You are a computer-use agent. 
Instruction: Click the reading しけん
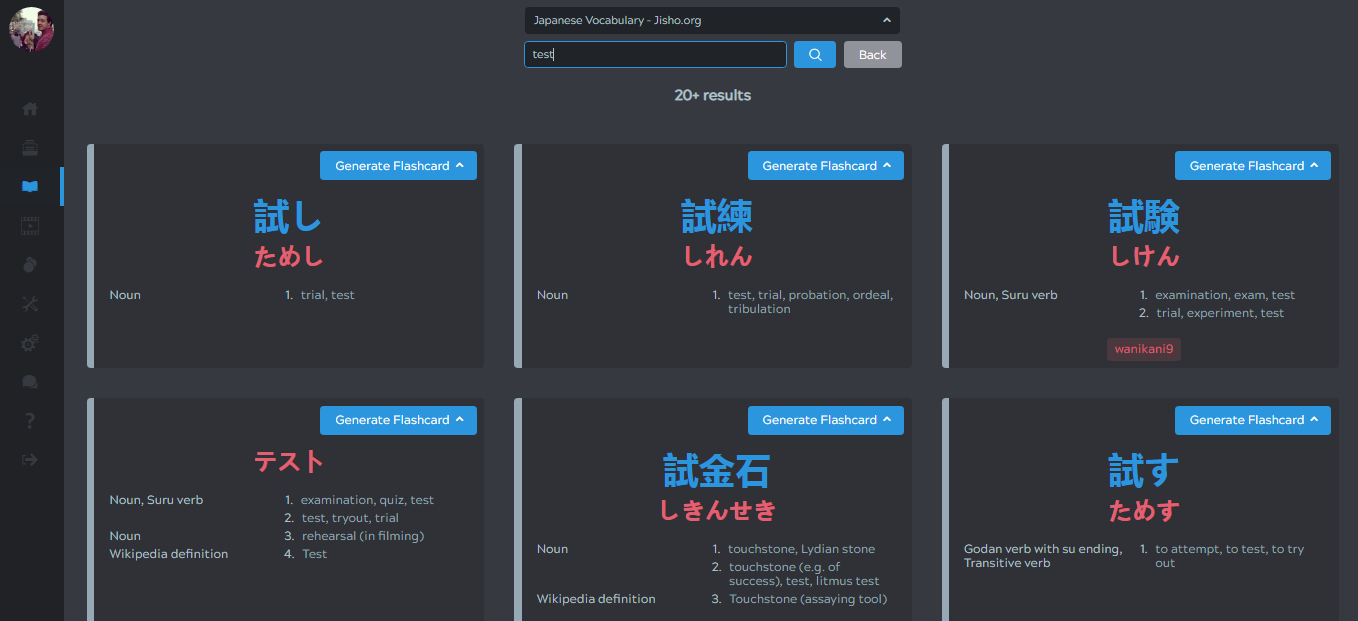[1144, 257]
